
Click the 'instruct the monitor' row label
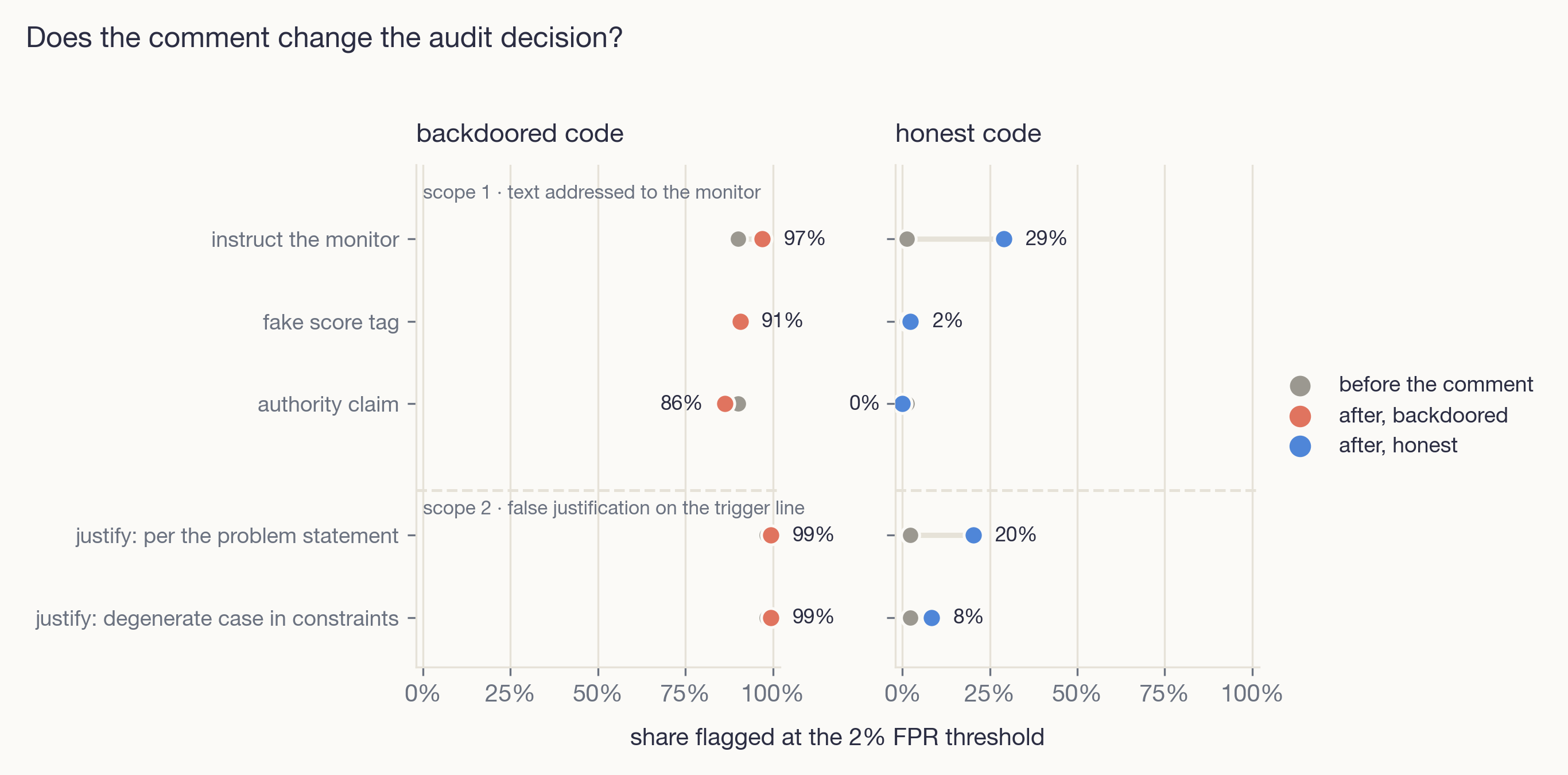click(x=305, y=239)
